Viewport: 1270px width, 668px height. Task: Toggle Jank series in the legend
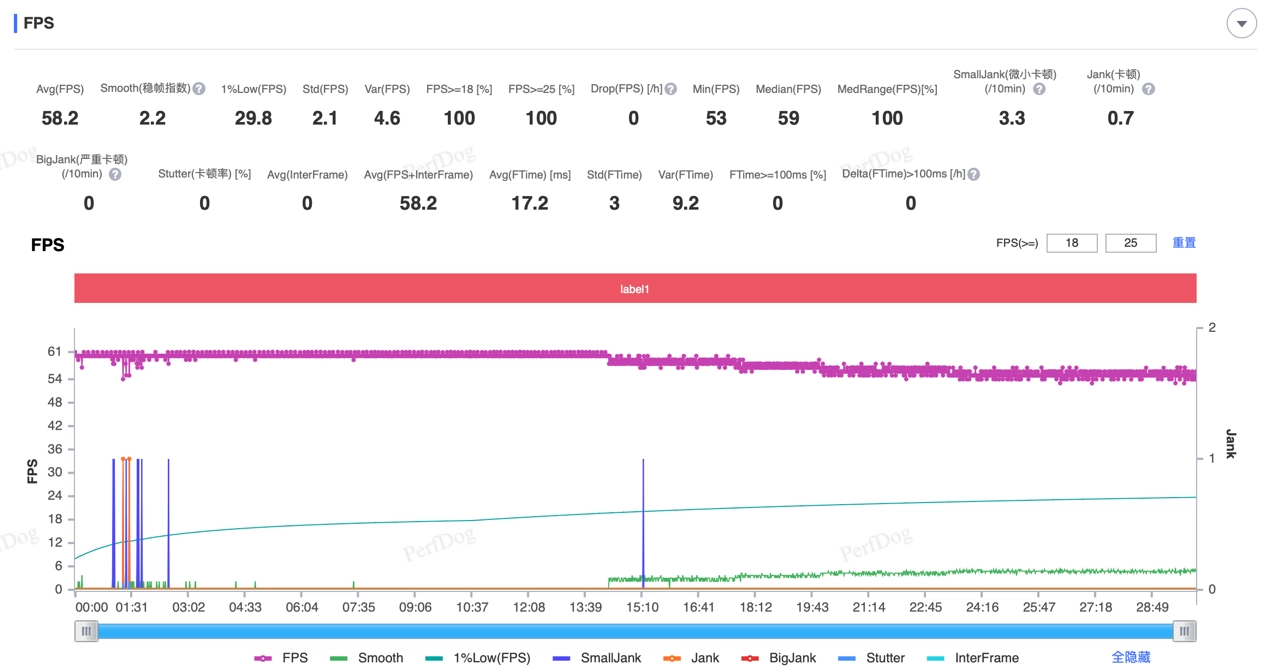tap(691, 658)
